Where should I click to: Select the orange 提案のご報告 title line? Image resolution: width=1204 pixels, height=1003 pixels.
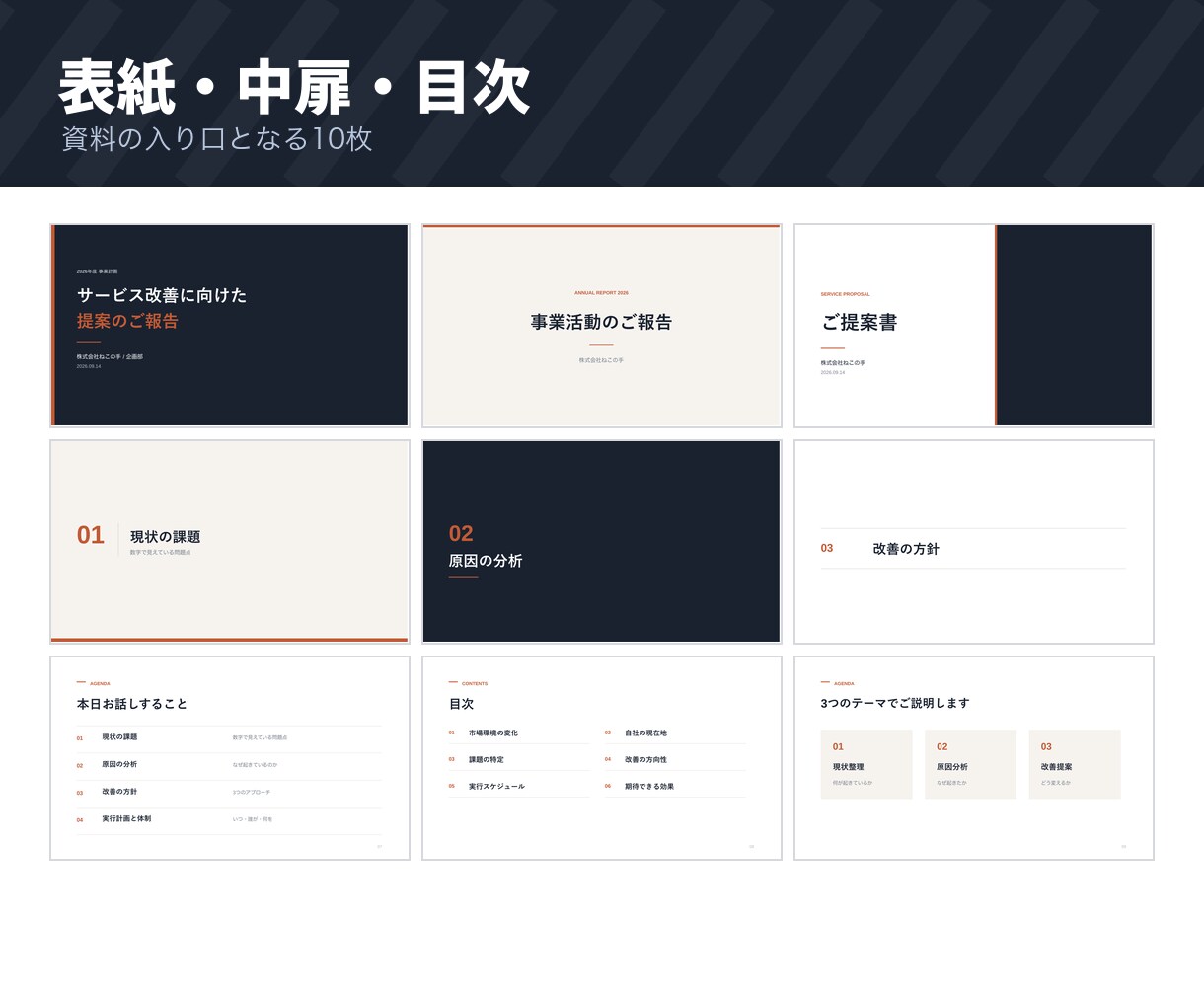(127, 321)
